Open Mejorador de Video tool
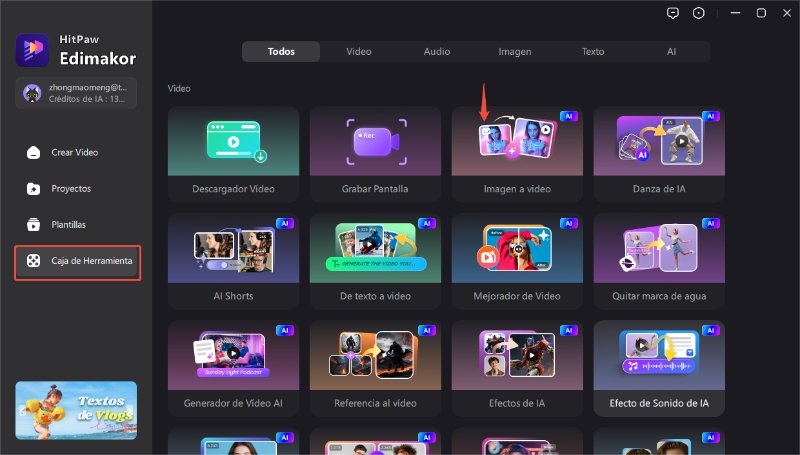Image resolution: width=800 pixels, height=455 pixels. (517, 262)
